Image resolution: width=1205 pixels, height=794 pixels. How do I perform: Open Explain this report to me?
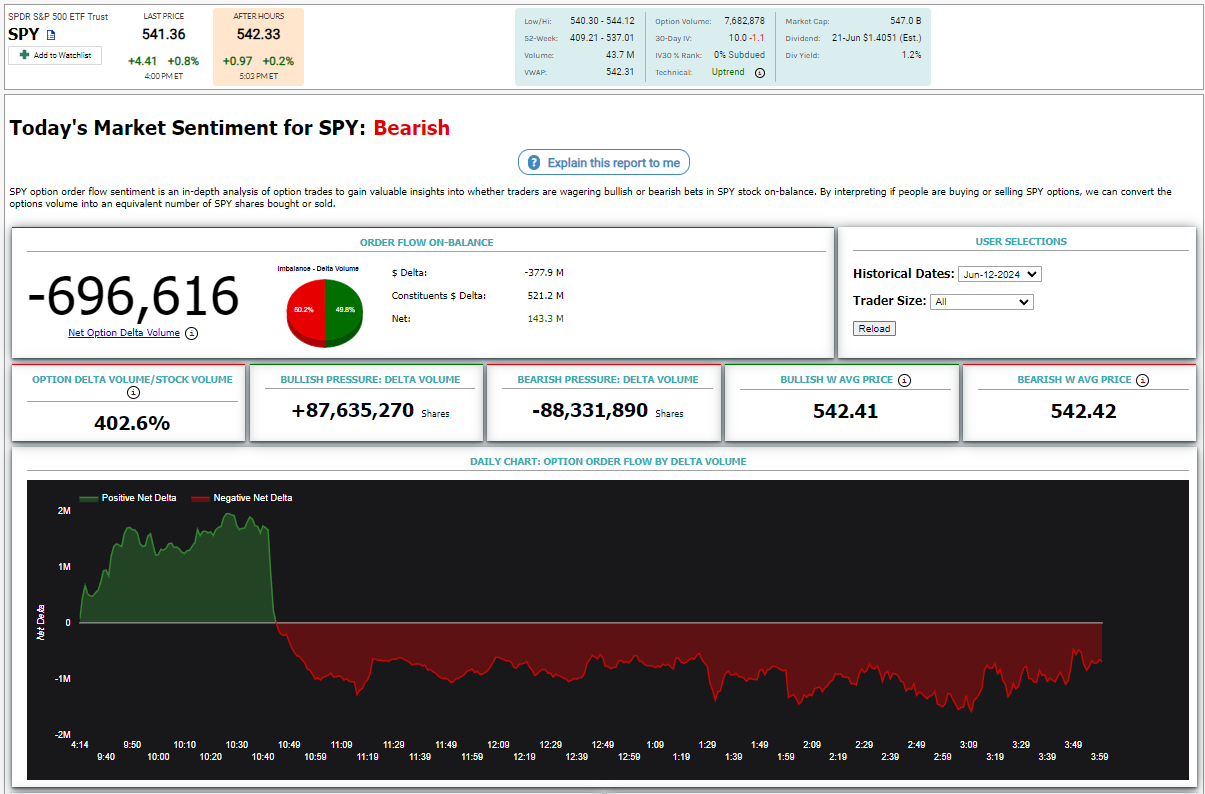tap(604, 163)
